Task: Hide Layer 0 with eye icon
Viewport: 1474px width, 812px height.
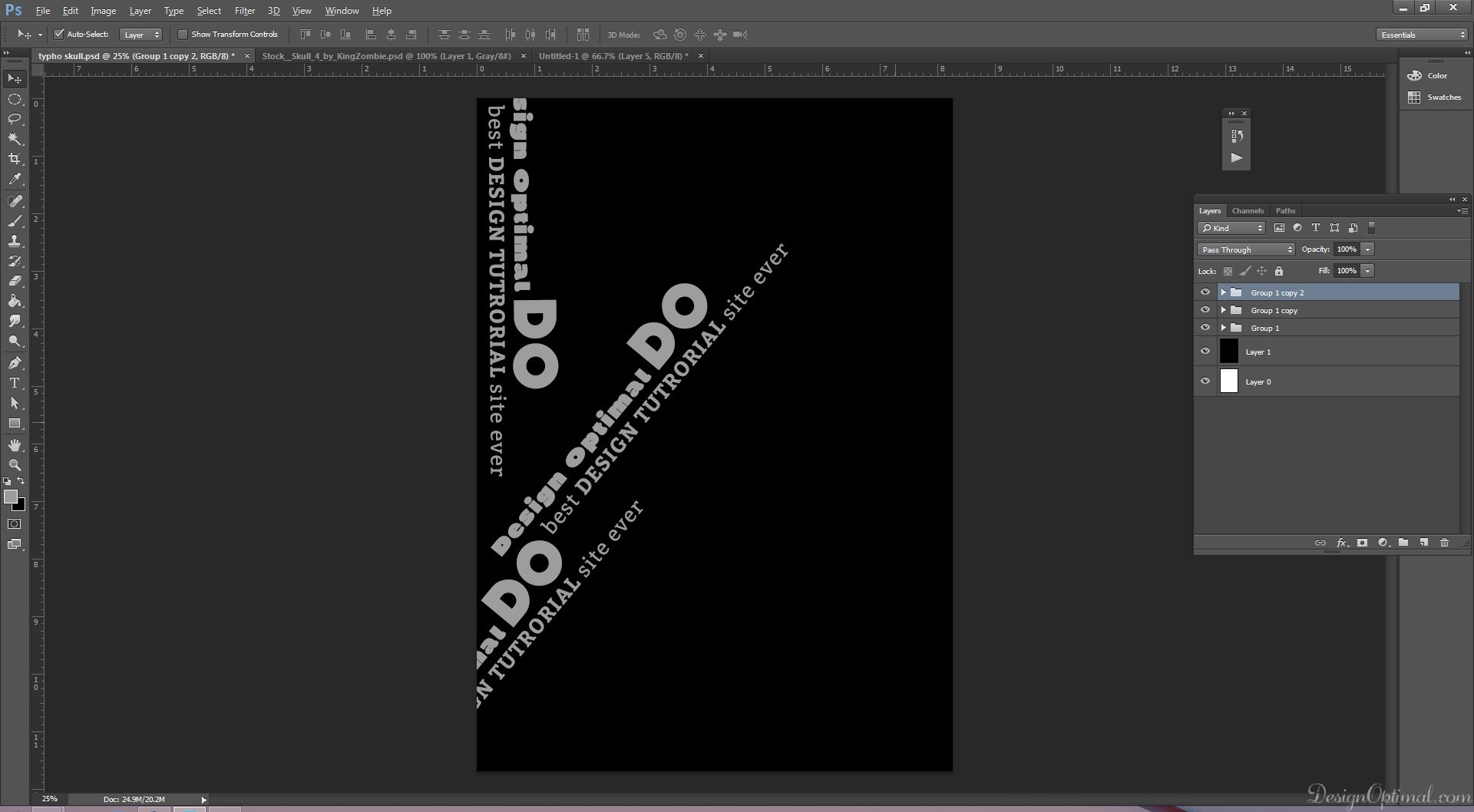Action: coord(1205,381)
